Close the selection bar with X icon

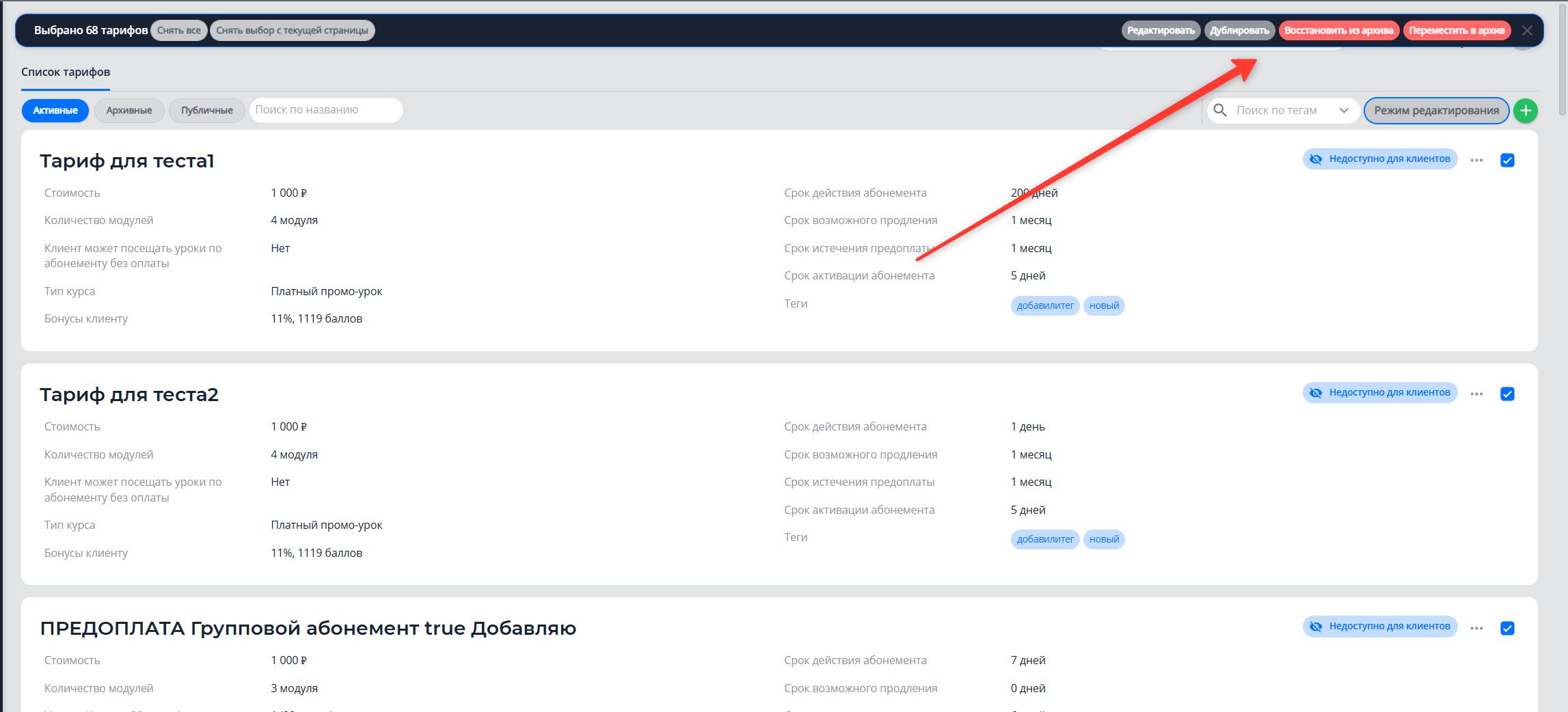tap(1527, 31)
